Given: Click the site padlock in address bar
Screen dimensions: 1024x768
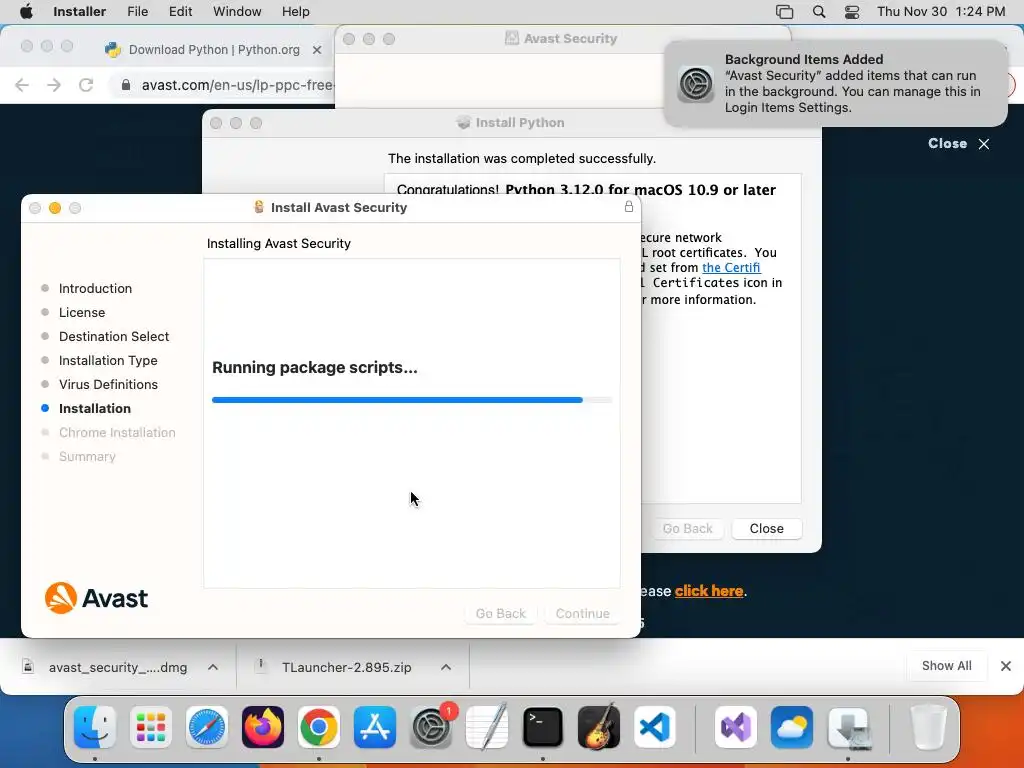Looking at the screenshot, I should [x=126, y=85].
